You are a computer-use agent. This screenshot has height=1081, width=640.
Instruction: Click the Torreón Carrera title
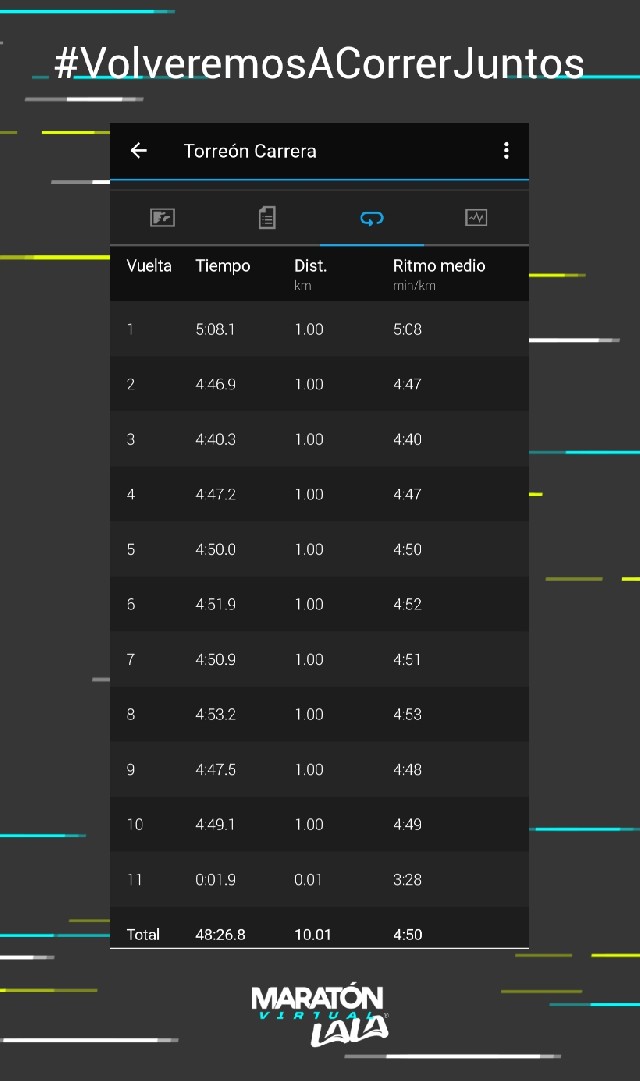click(x=250, y=151)
